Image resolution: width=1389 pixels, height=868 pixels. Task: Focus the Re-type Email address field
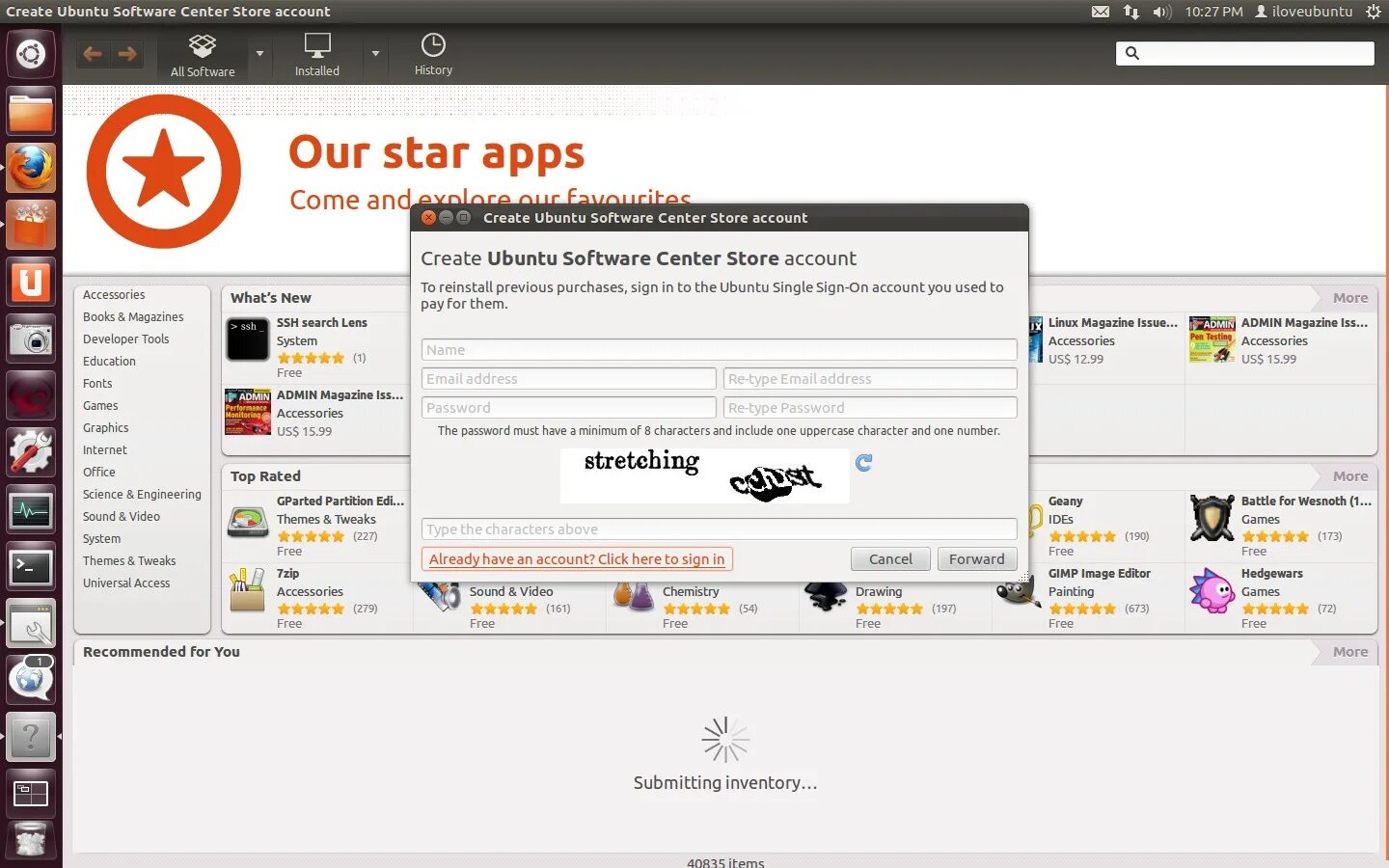point(870,379)
